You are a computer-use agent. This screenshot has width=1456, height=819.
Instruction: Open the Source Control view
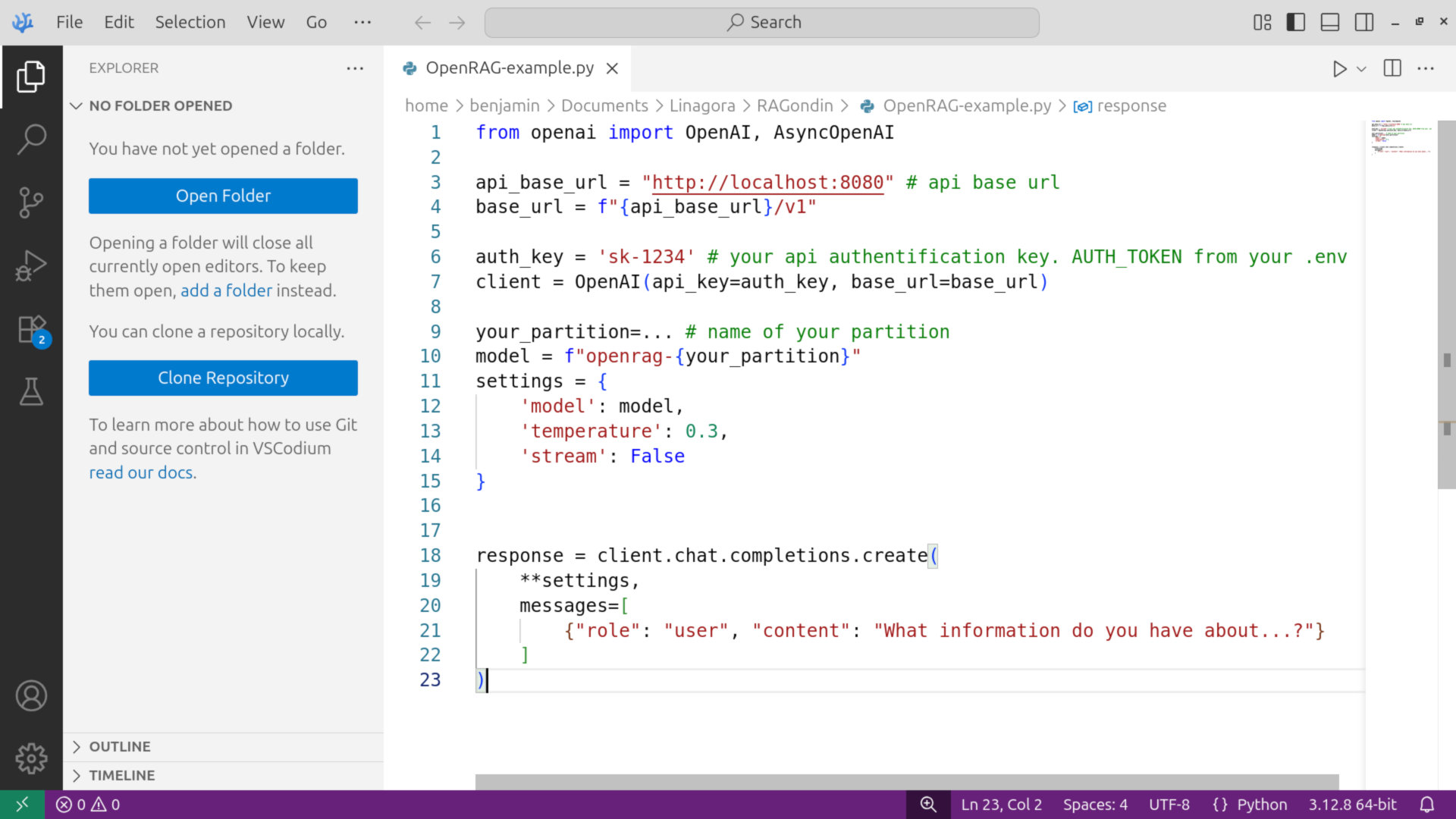31,202
